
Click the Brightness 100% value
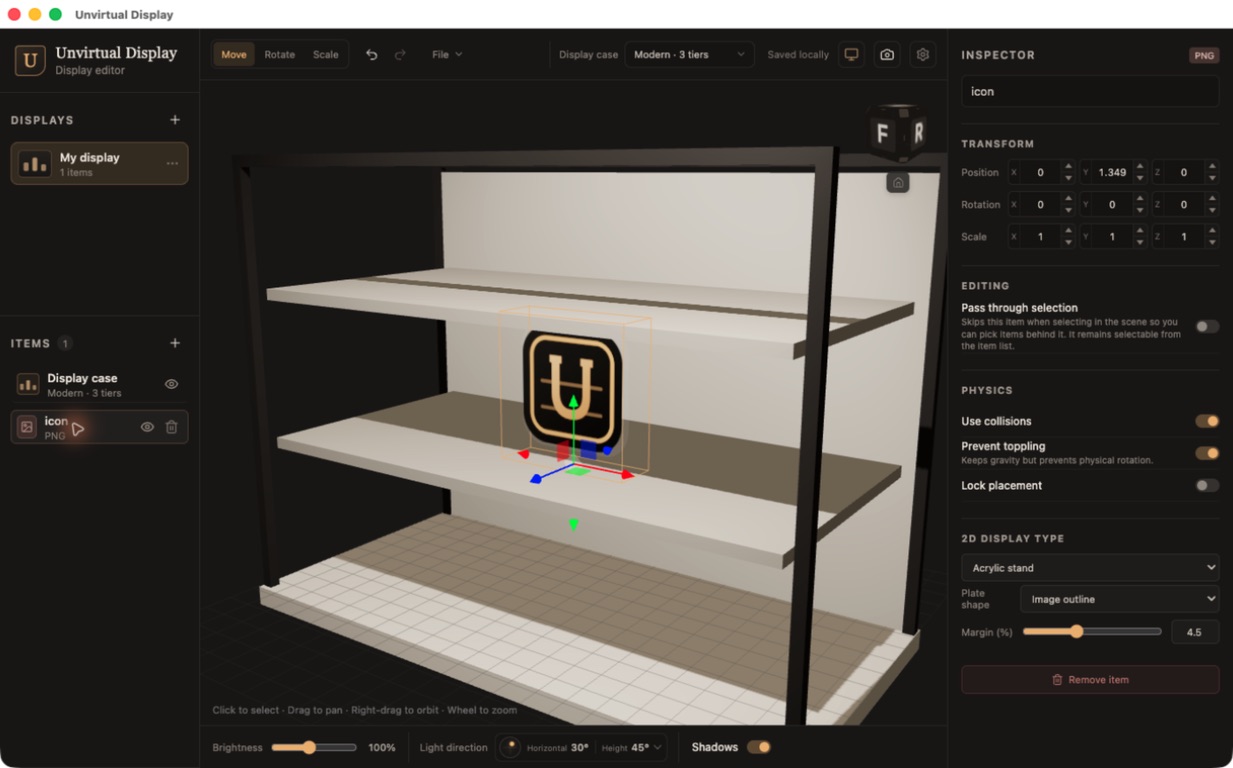[x=382, y=748]
